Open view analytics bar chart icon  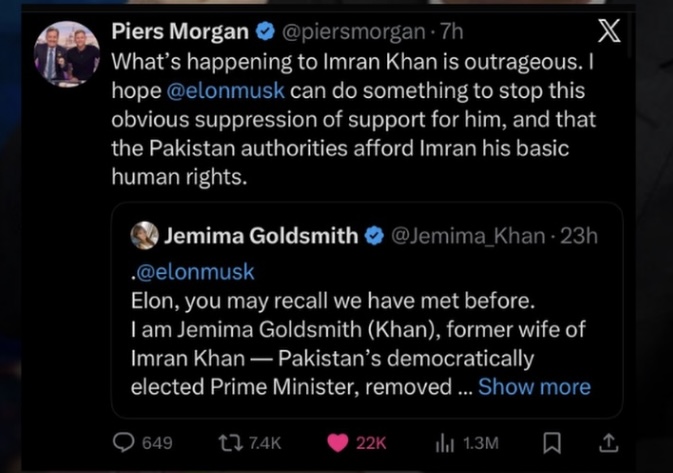(443, 443)
